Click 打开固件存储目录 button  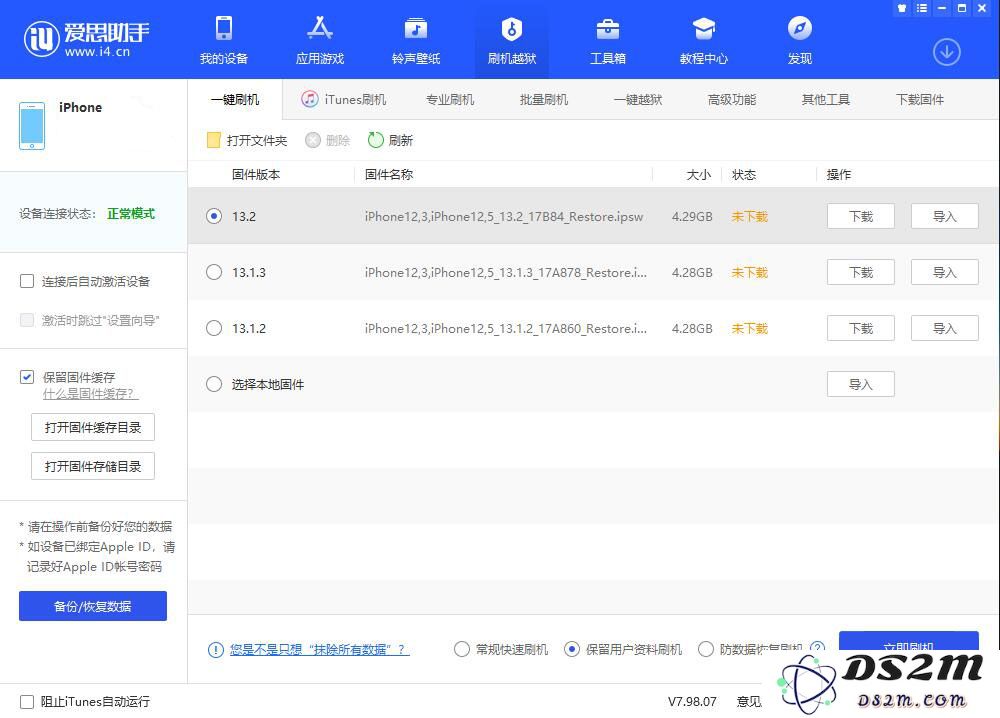click(x=93, y=466)
